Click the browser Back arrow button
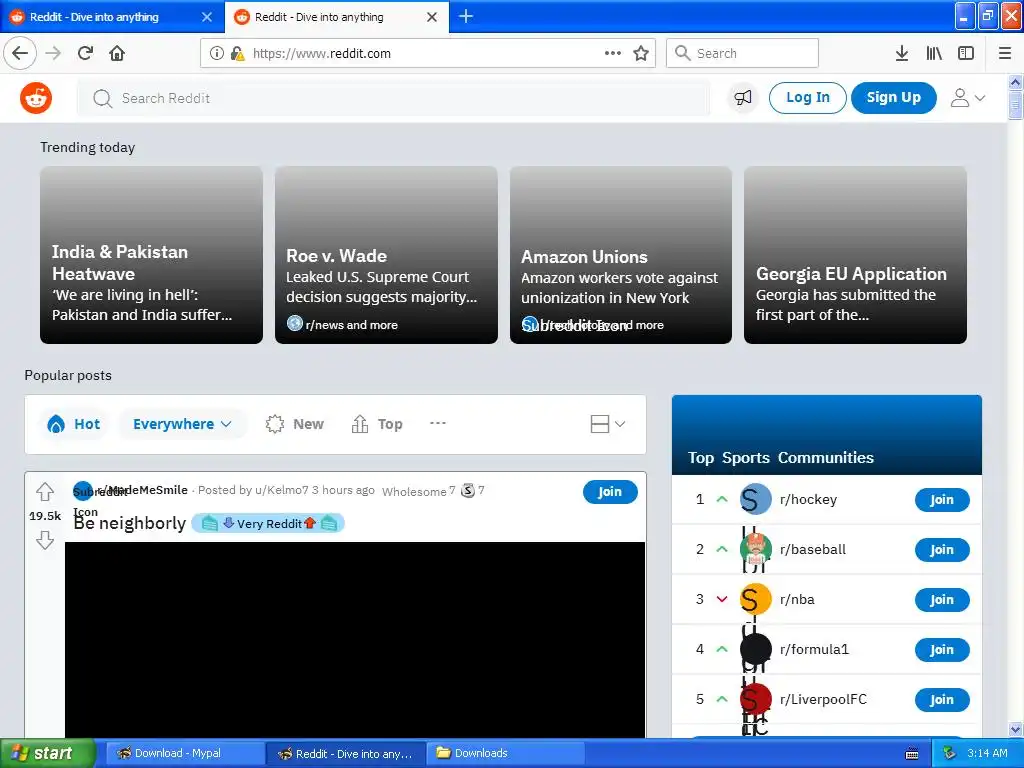The width and height of the screenshot is (1024, 768). pyautogui.click(x=20, y=53)
